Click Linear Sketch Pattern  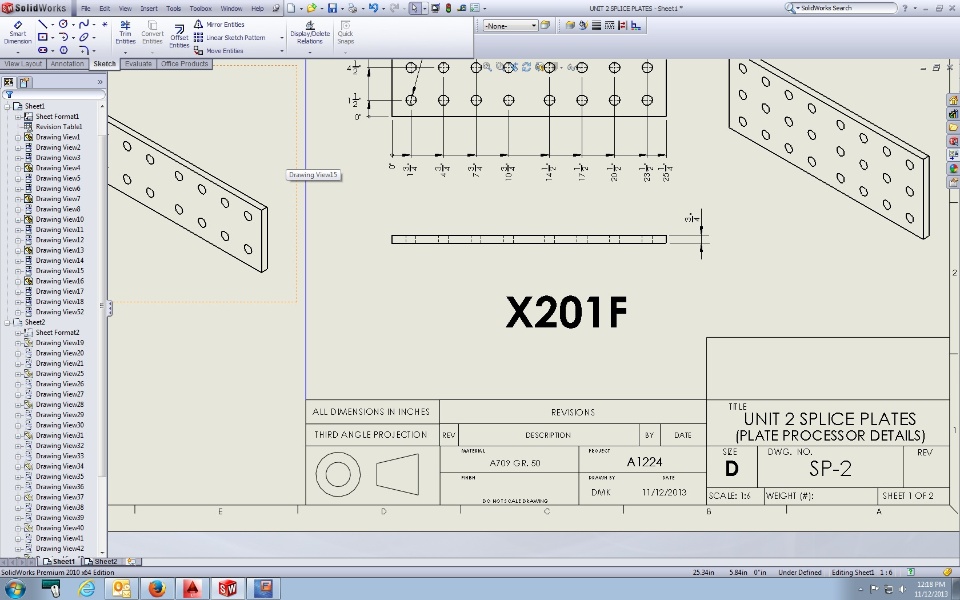click(x=230, y=37)
